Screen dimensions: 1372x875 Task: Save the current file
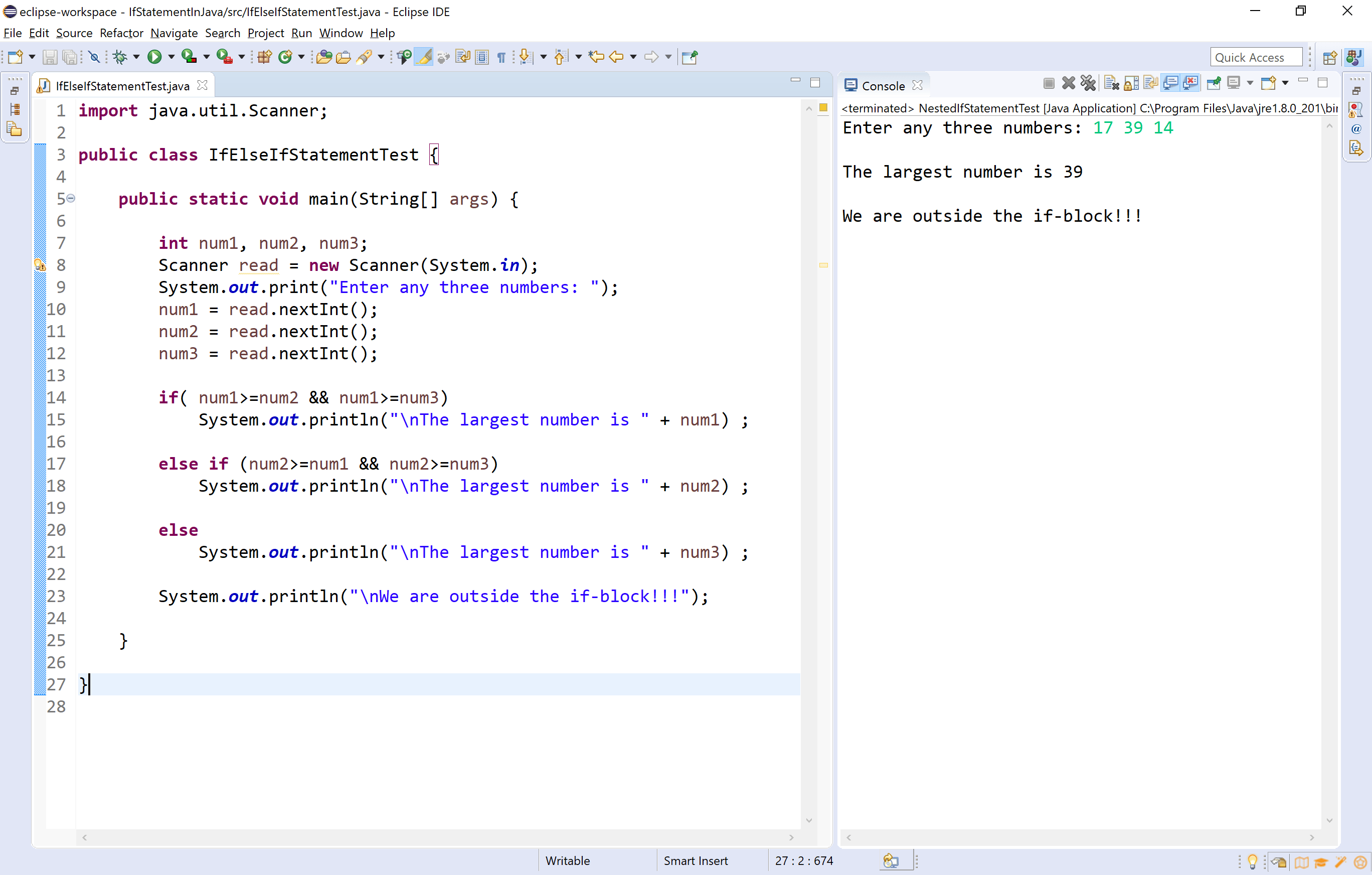click(x=50, y=56)
